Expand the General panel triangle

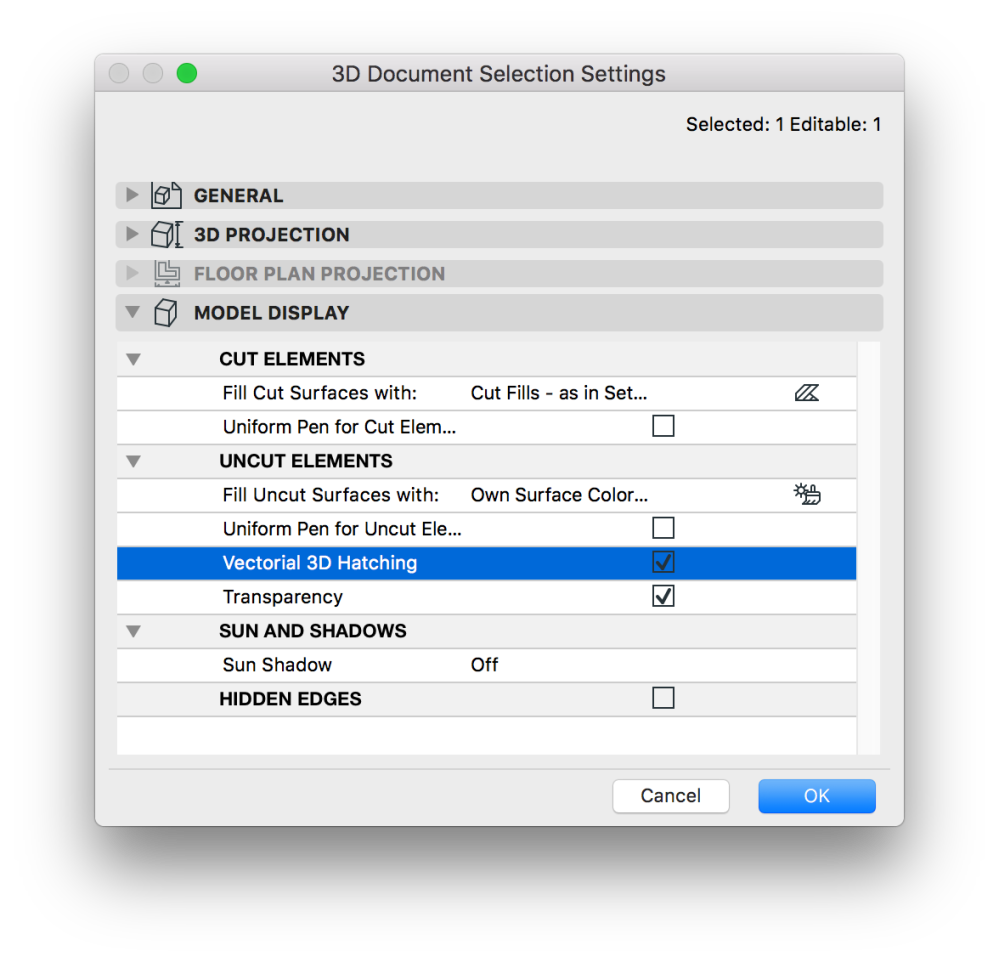tap(132, 195)
